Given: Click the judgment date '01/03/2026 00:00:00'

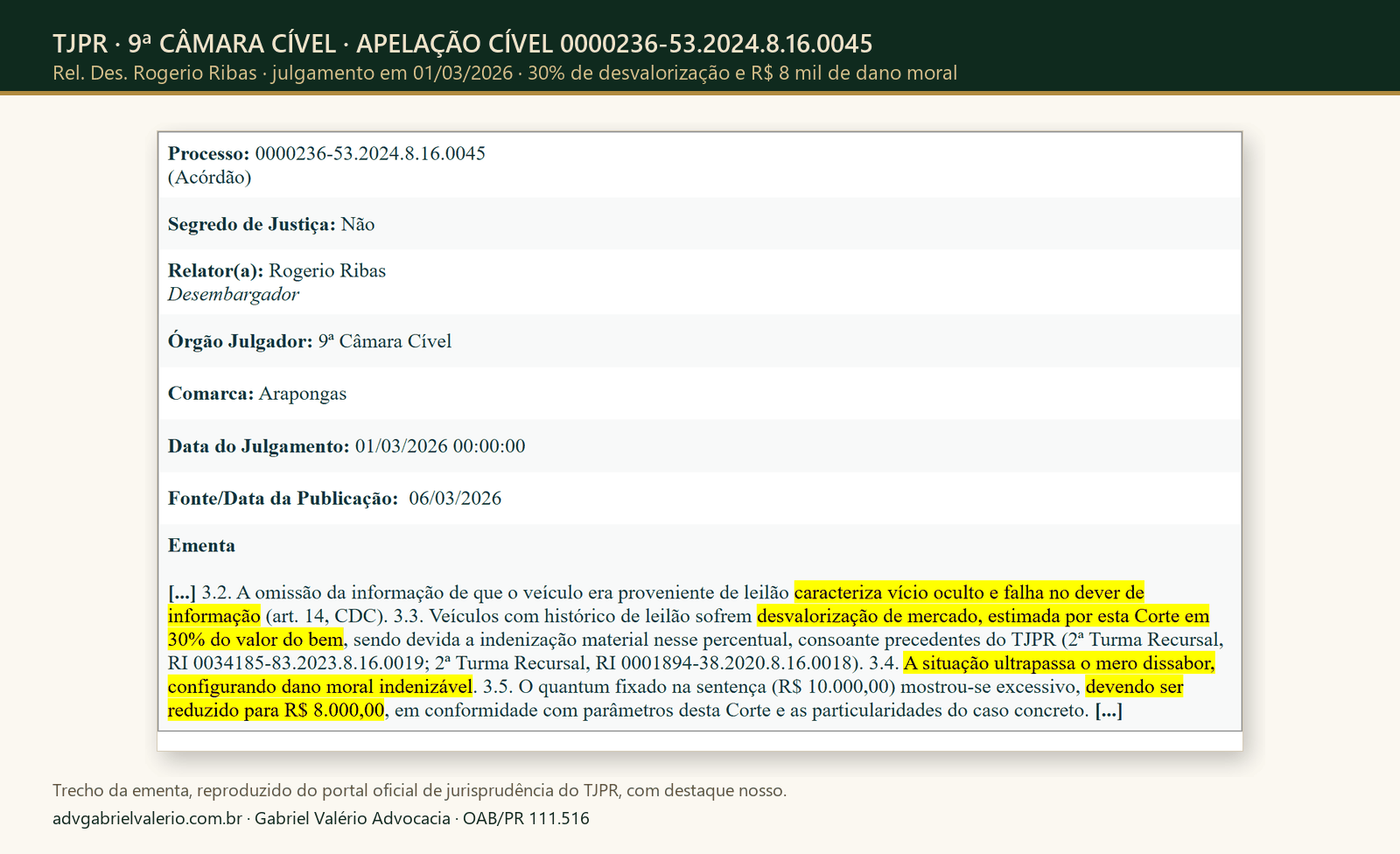Looking at the screenshot, I should pos(440,446).
